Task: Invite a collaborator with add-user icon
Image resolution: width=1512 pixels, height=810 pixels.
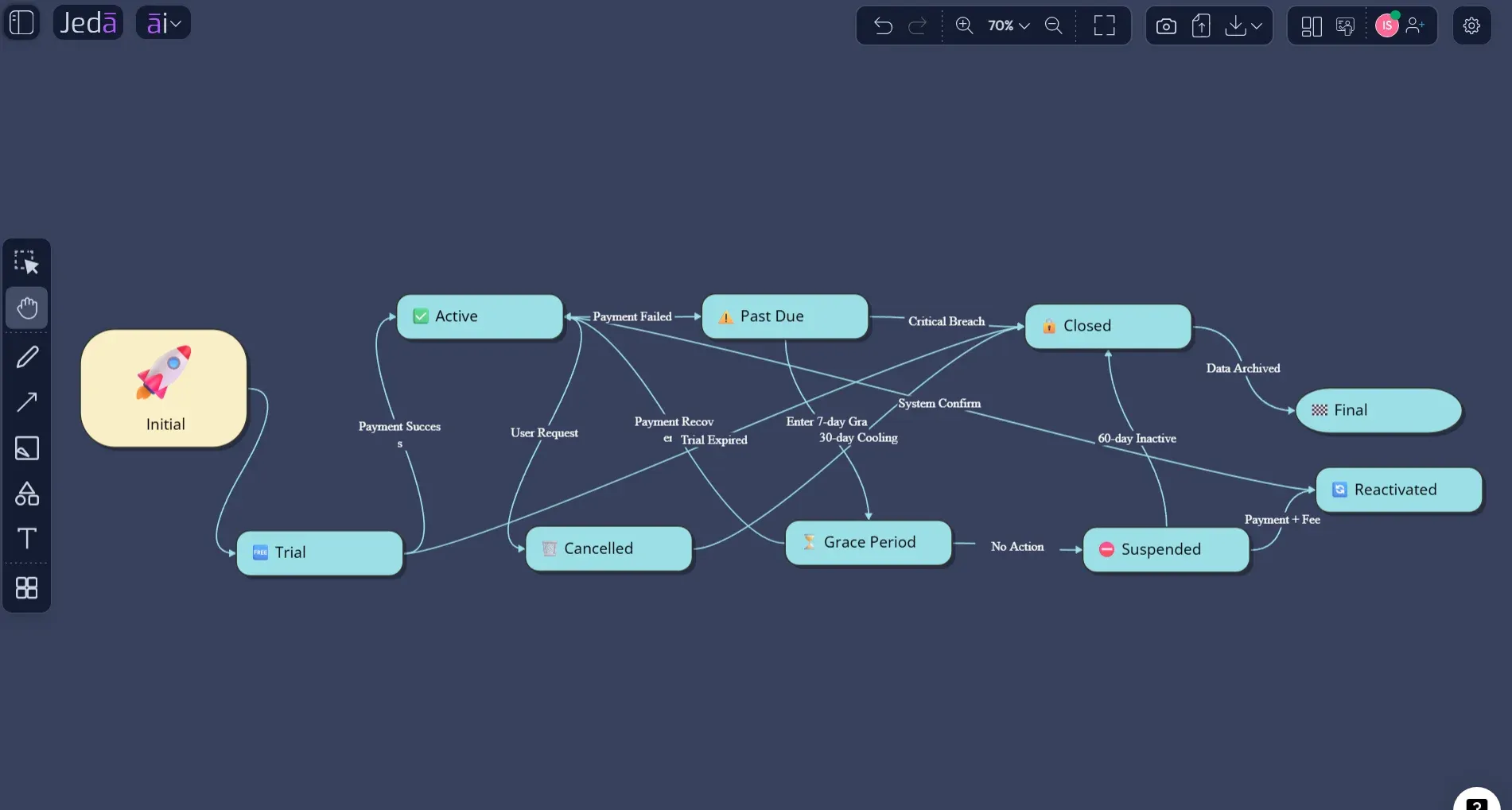Action: pyautogui.click(x=1415, y=25)
